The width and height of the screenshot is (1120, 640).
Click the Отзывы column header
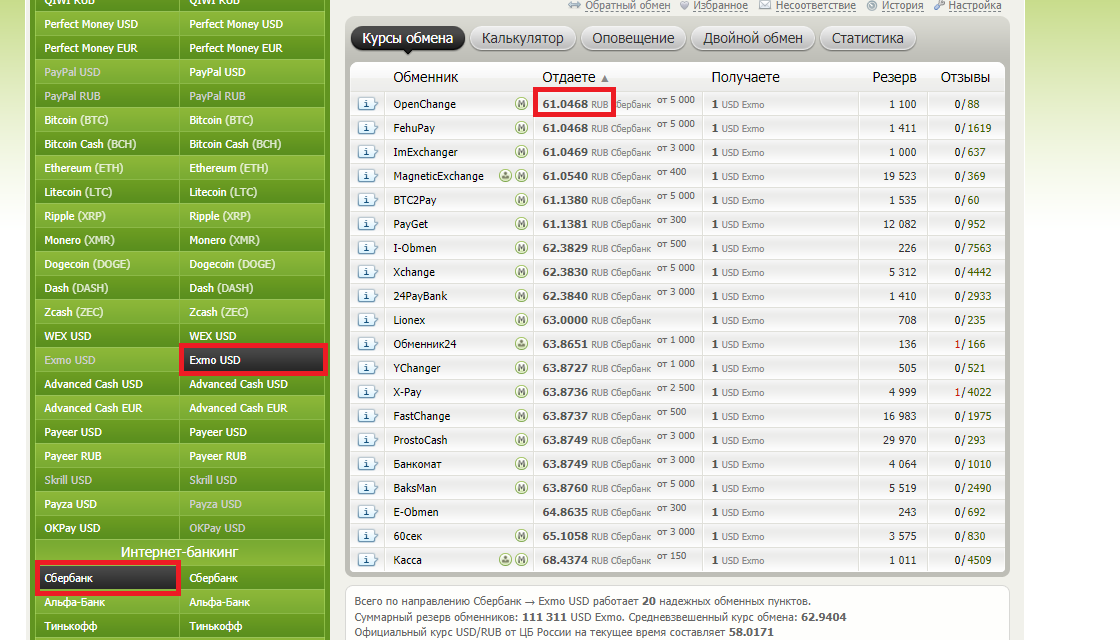pos(965,77)
